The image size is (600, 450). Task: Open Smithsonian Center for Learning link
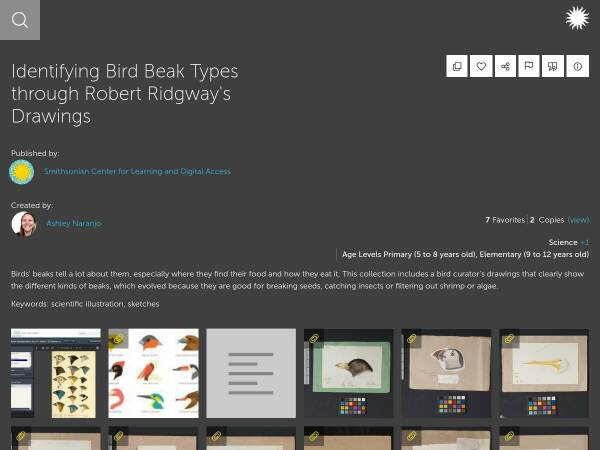point(137,171)
